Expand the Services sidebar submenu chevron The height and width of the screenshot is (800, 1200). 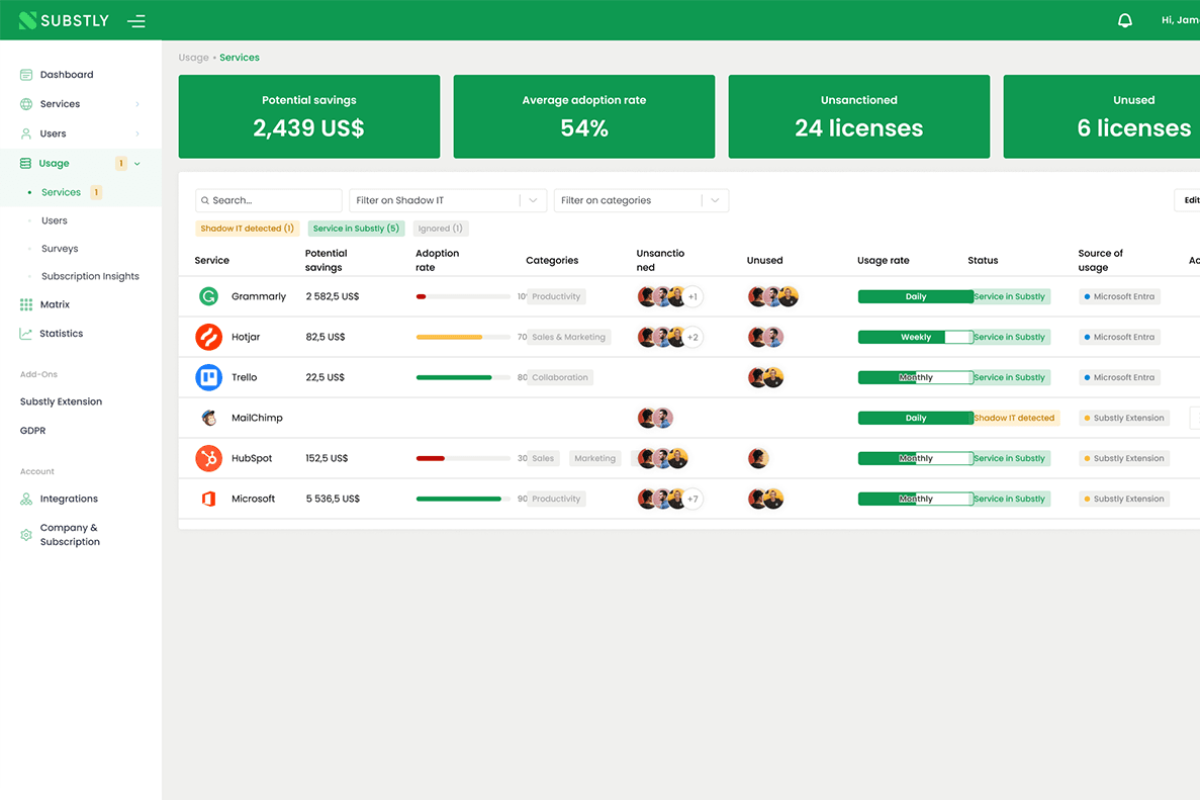coord(137,104)
